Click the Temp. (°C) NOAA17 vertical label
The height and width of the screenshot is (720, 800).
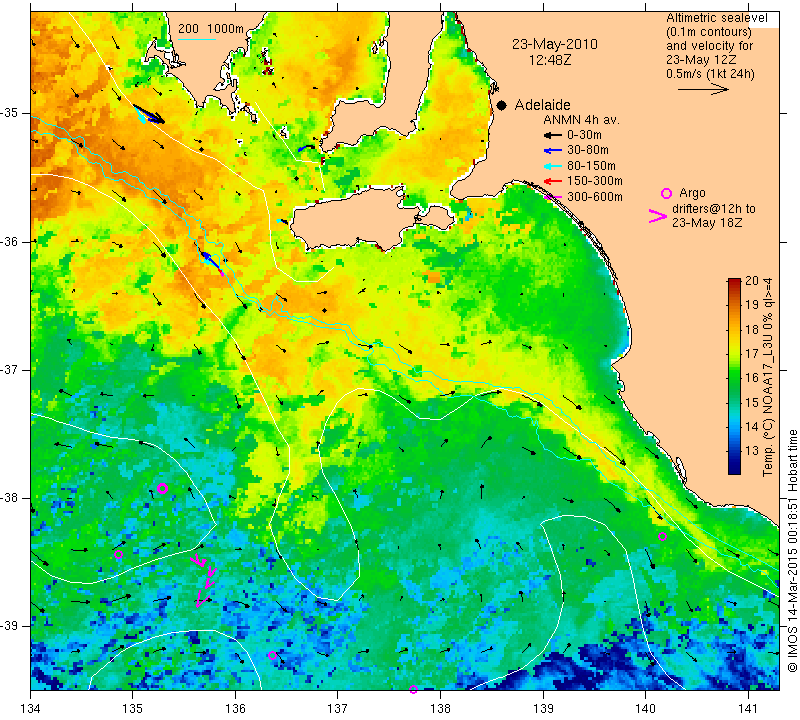coord(768,378)
